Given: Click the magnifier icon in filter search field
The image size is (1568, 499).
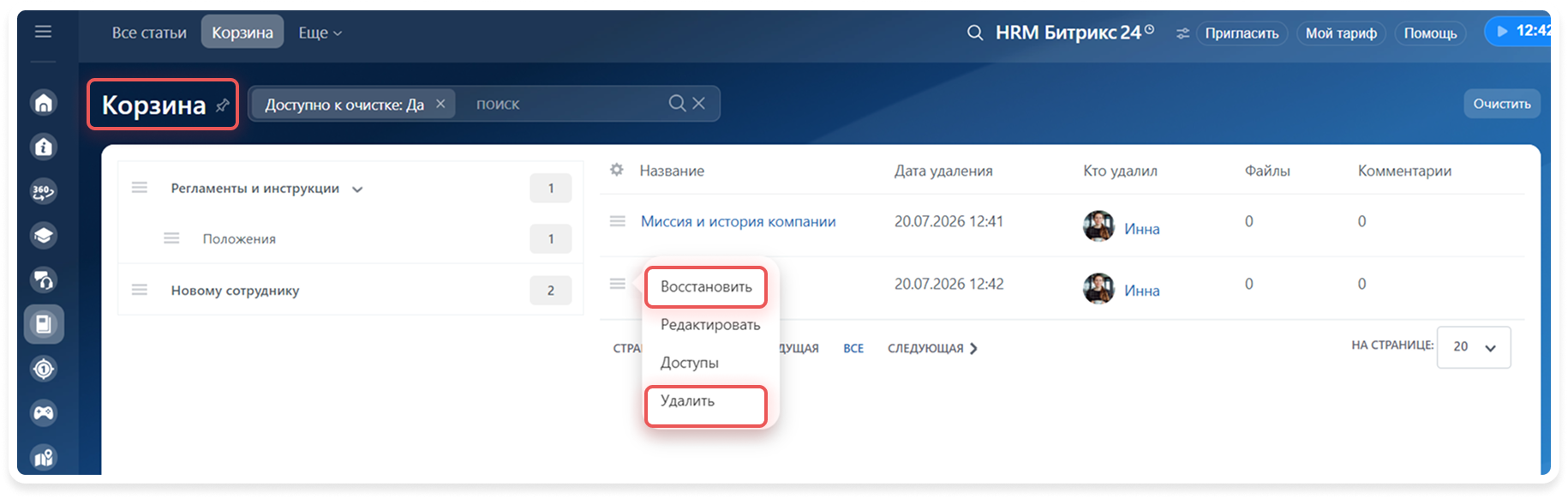Looking at the screenshot, I should (677, 103).
